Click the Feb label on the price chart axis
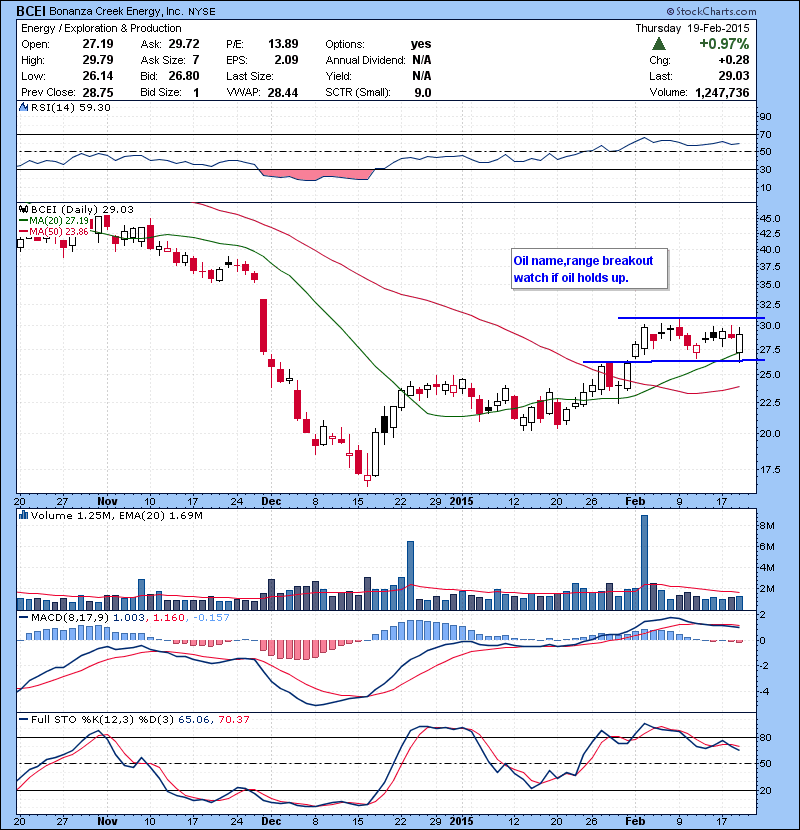The width and height of the screenshot is (800, 830). point(635,501)
